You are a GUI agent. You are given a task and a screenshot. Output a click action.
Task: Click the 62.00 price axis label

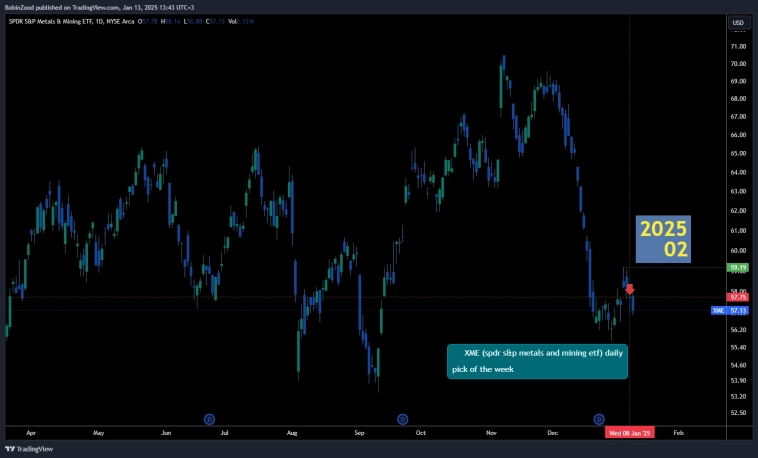tap(738, 211)
